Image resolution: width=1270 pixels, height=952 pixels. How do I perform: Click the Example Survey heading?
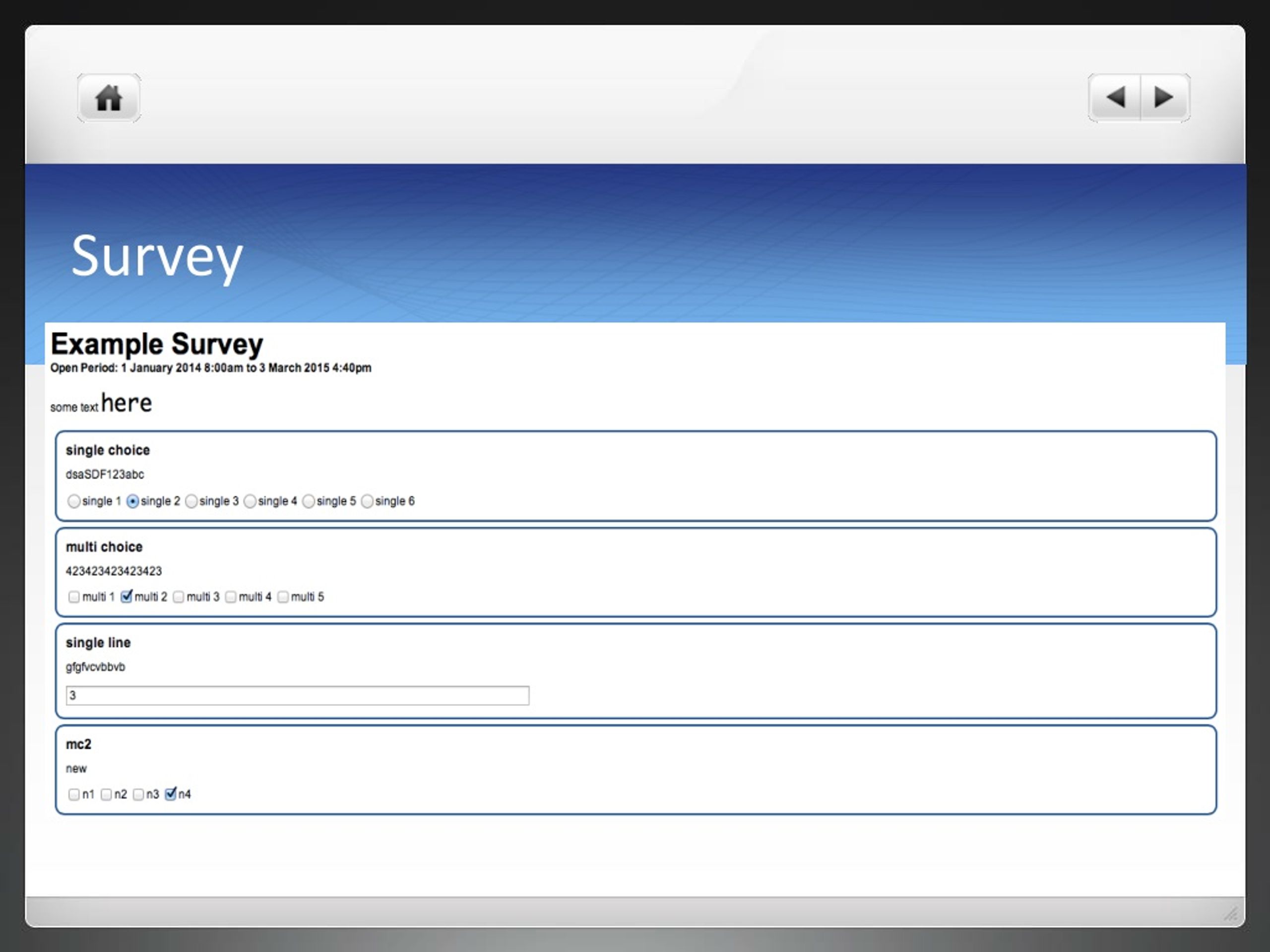(x=157, y=344)
